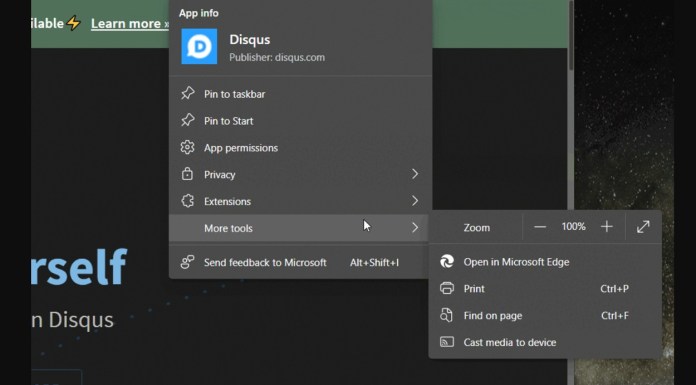The image size is (696, 385).
Task: Expand the Extensions submenu arrow
Action: pyautogui.click(x=415, y=201)
